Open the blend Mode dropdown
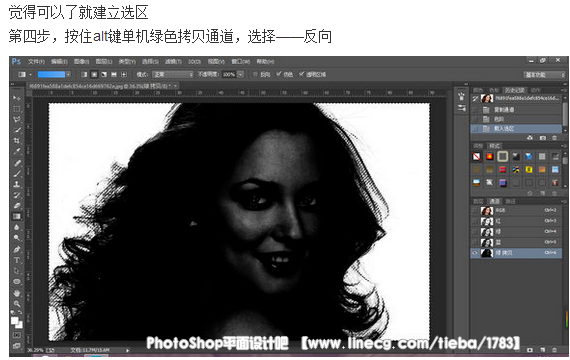Image resolution: width=570 pixels, height=360 pixels. pyautogui.click(x=173, y=74)
